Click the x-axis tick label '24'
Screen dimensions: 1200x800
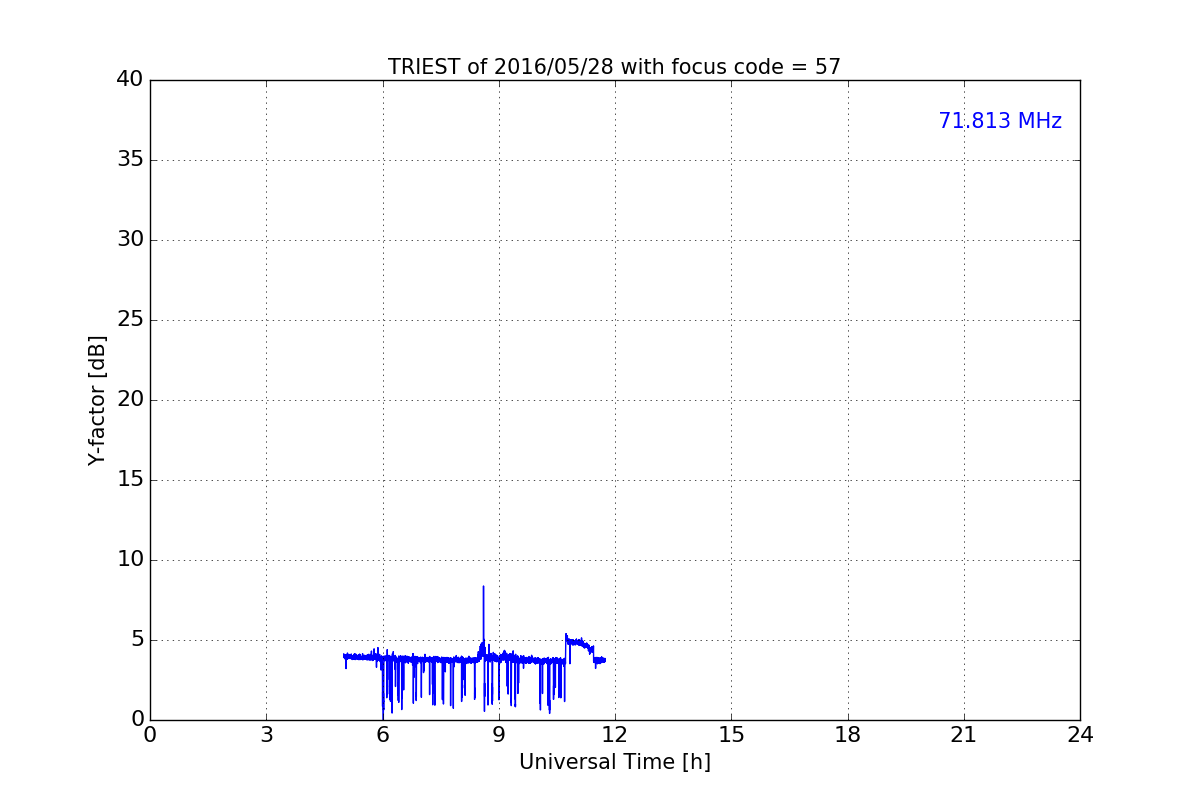click(x=1080, y=735)
